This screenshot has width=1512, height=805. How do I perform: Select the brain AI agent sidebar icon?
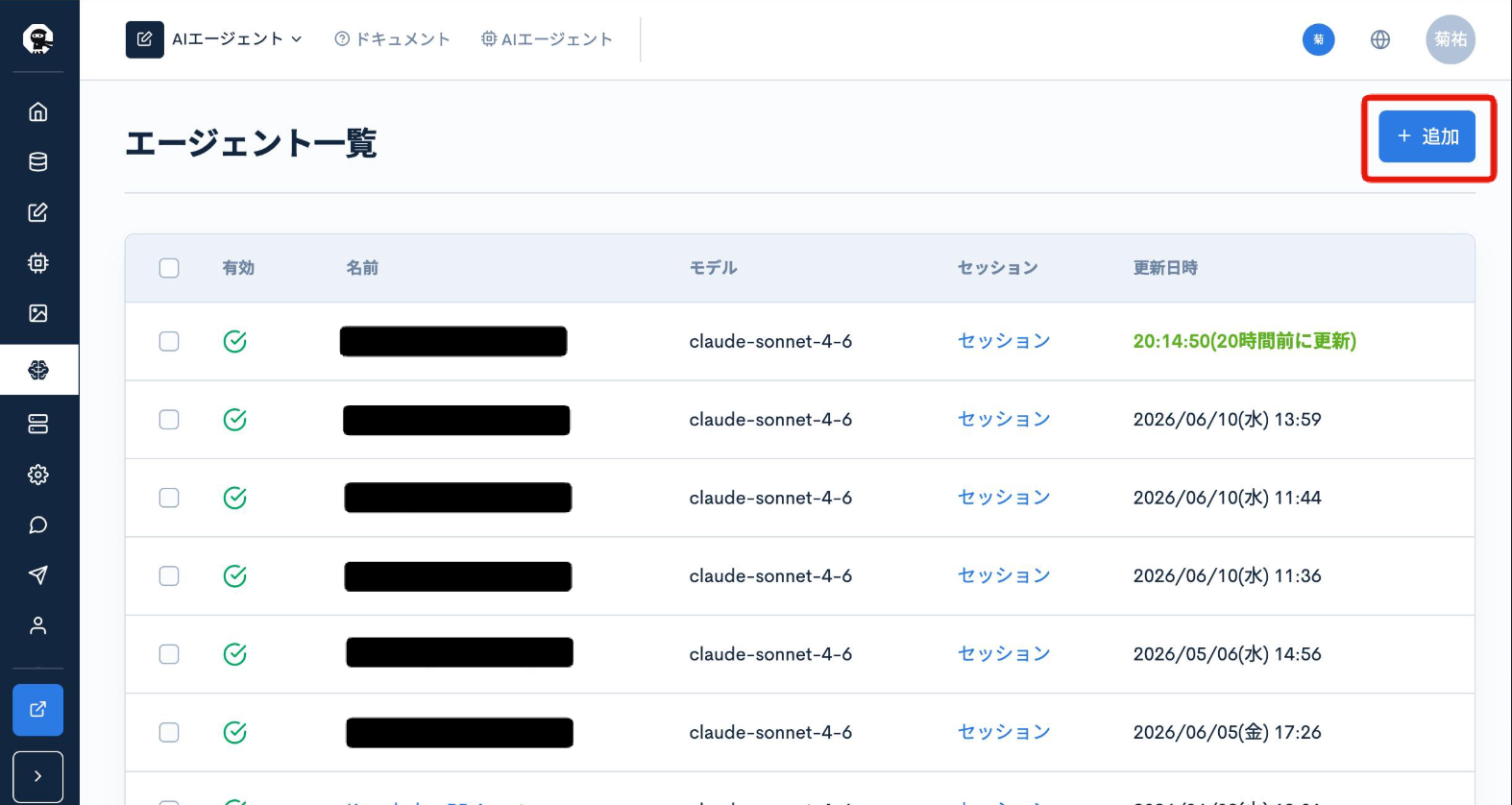pyautogui.click(x=38, y=370)
